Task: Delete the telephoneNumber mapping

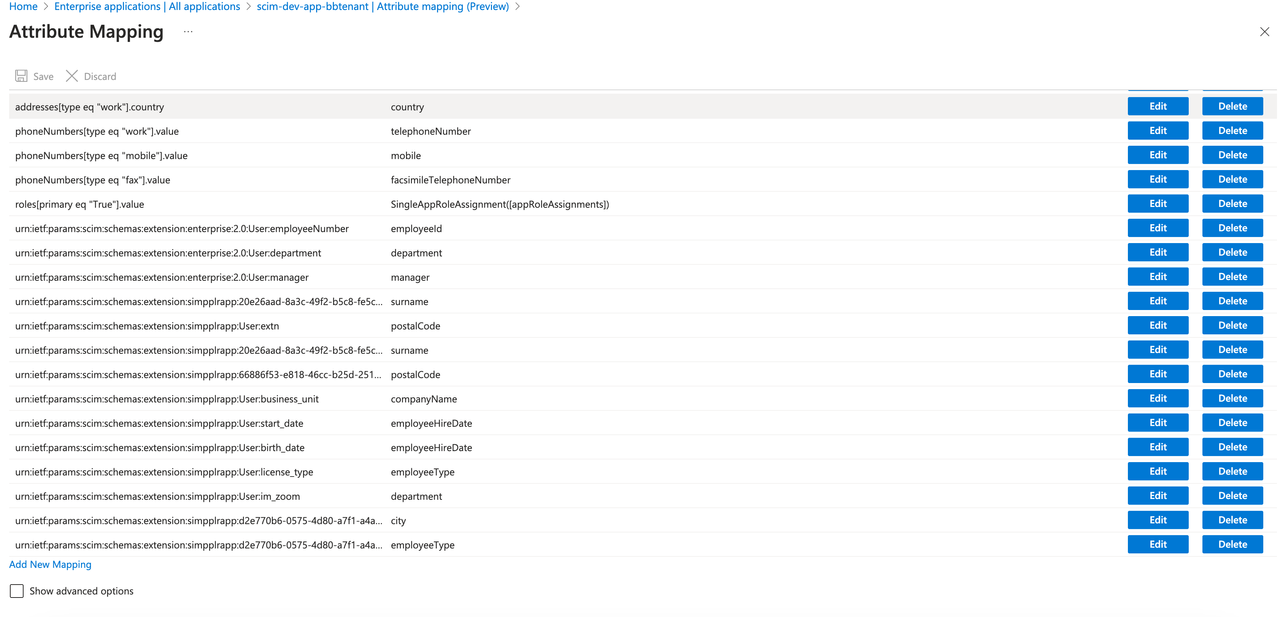Action: coord(1232,131)
